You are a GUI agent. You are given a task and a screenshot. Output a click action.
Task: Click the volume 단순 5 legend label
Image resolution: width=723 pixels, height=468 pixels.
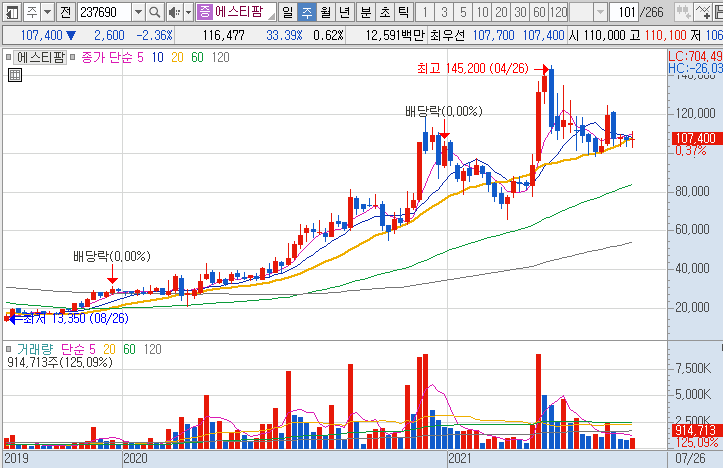(x=78, y=349)
